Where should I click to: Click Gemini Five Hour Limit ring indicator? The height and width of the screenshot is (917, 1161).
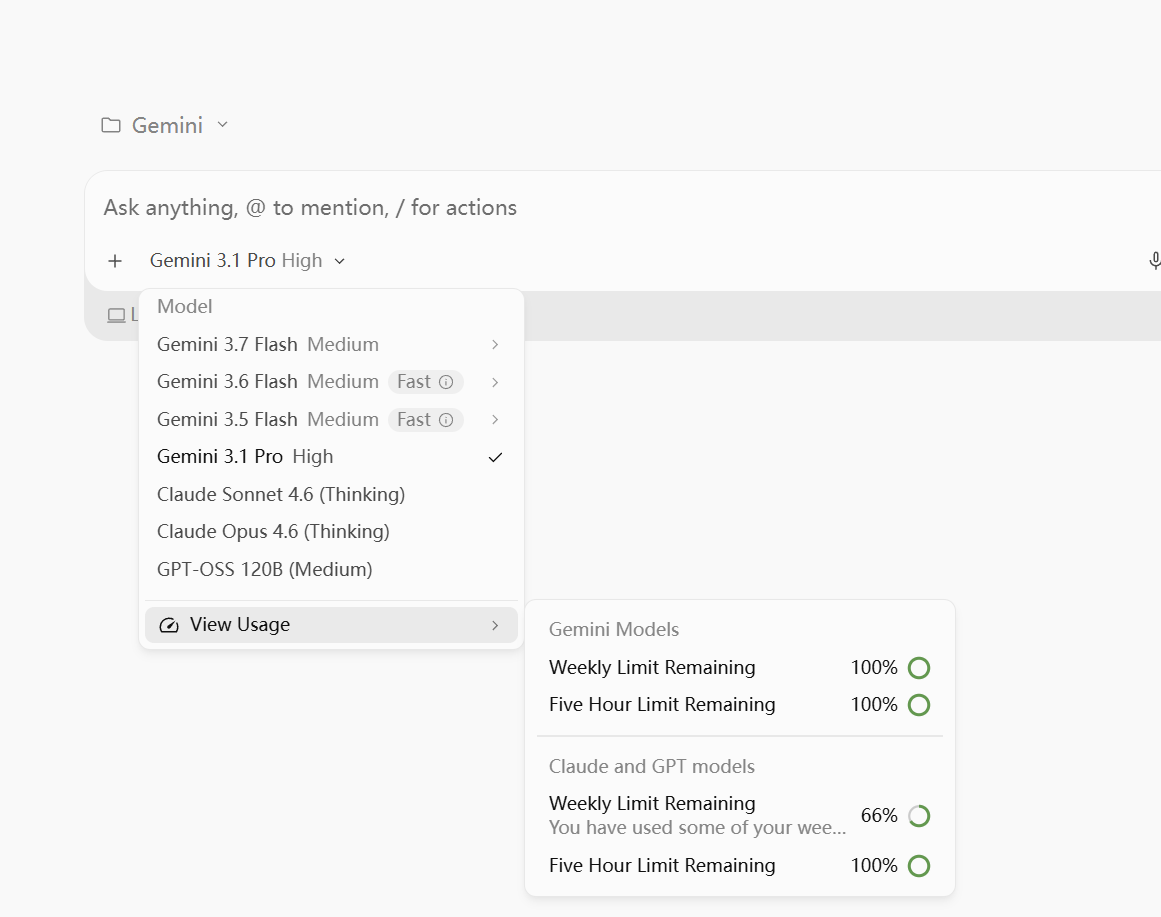(x=919, y=705)
